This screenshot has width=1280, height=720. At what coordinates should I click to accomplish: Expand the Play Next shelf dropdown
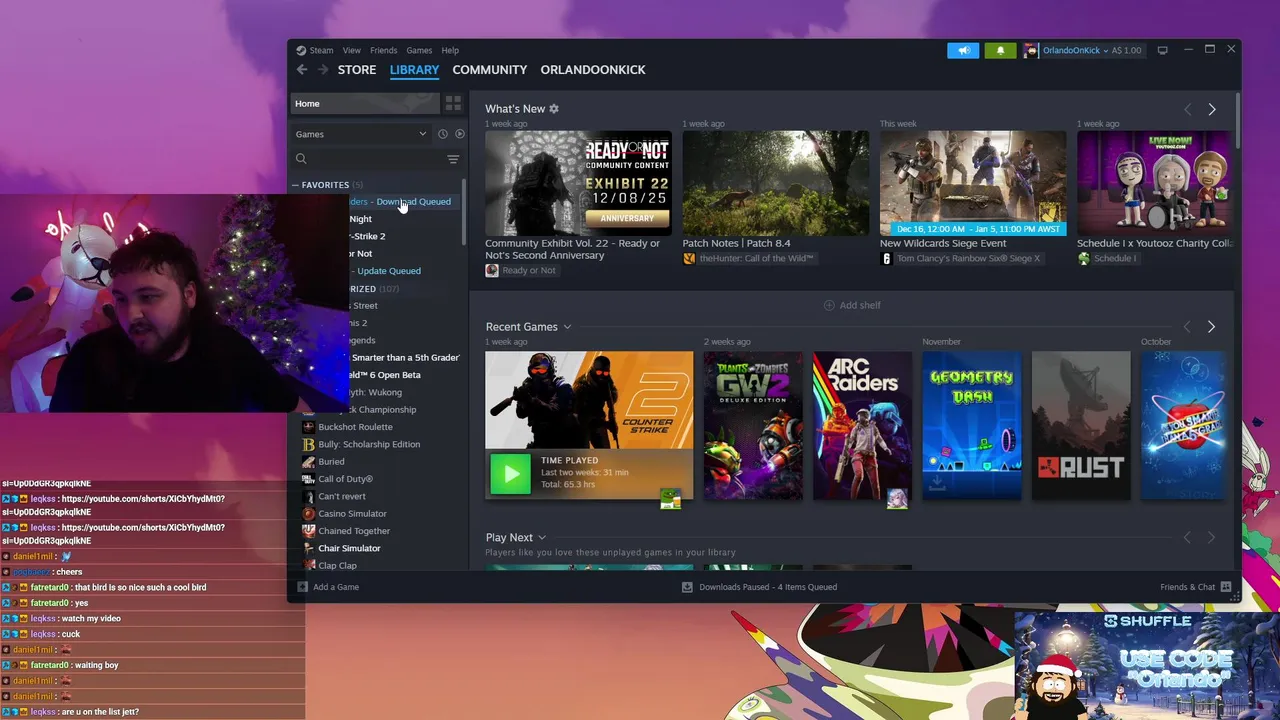click(x=542, y=538)
